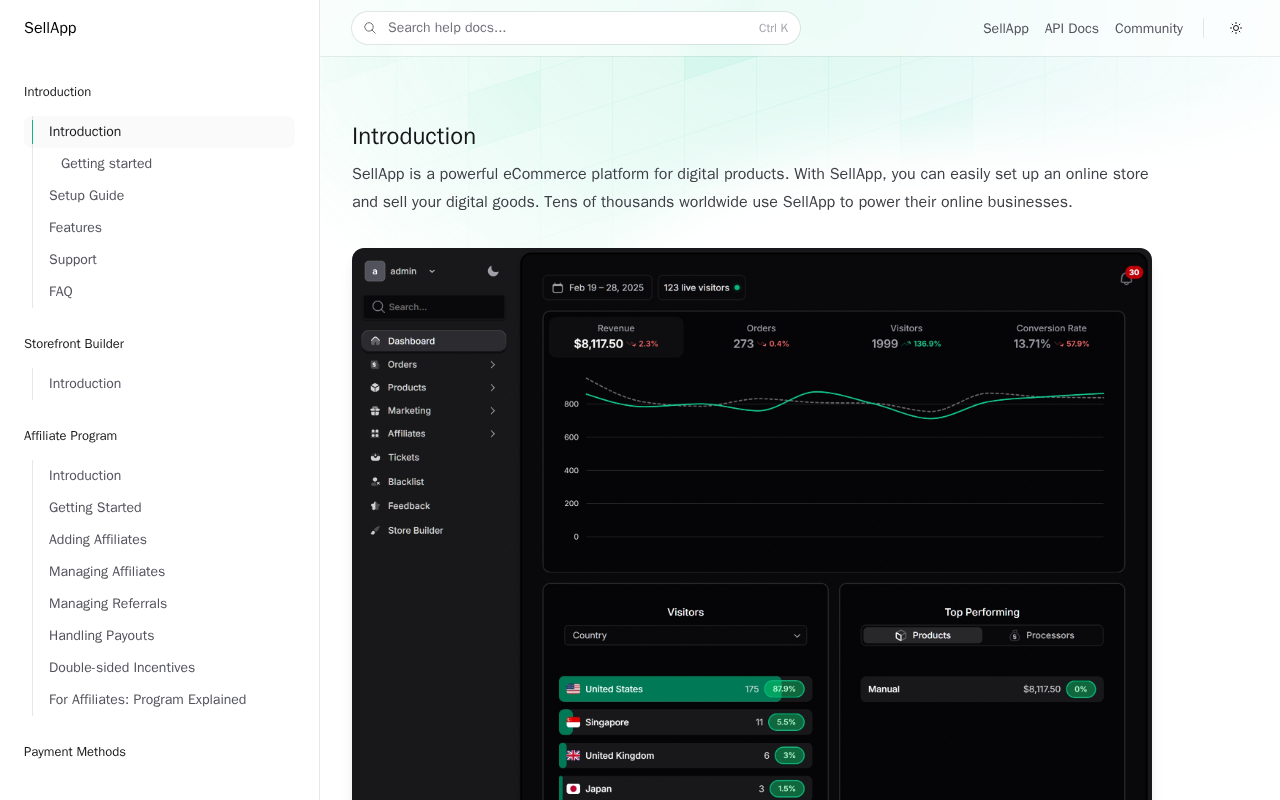The height and width of the screenshot is (800, 1280).
Task: Switch to the Products tab in Top Performing
Action: tap(922, 636)
